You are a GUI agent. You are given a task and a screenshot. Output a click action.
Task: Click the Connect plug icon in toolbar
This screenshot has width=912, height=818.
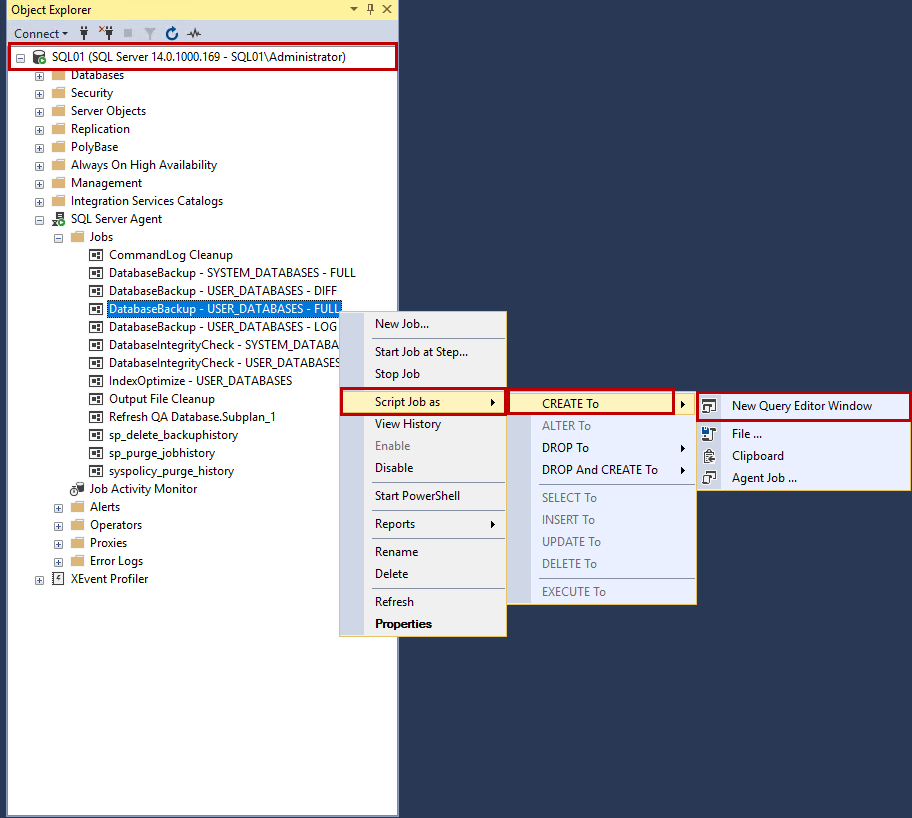(x=84, y=33)
